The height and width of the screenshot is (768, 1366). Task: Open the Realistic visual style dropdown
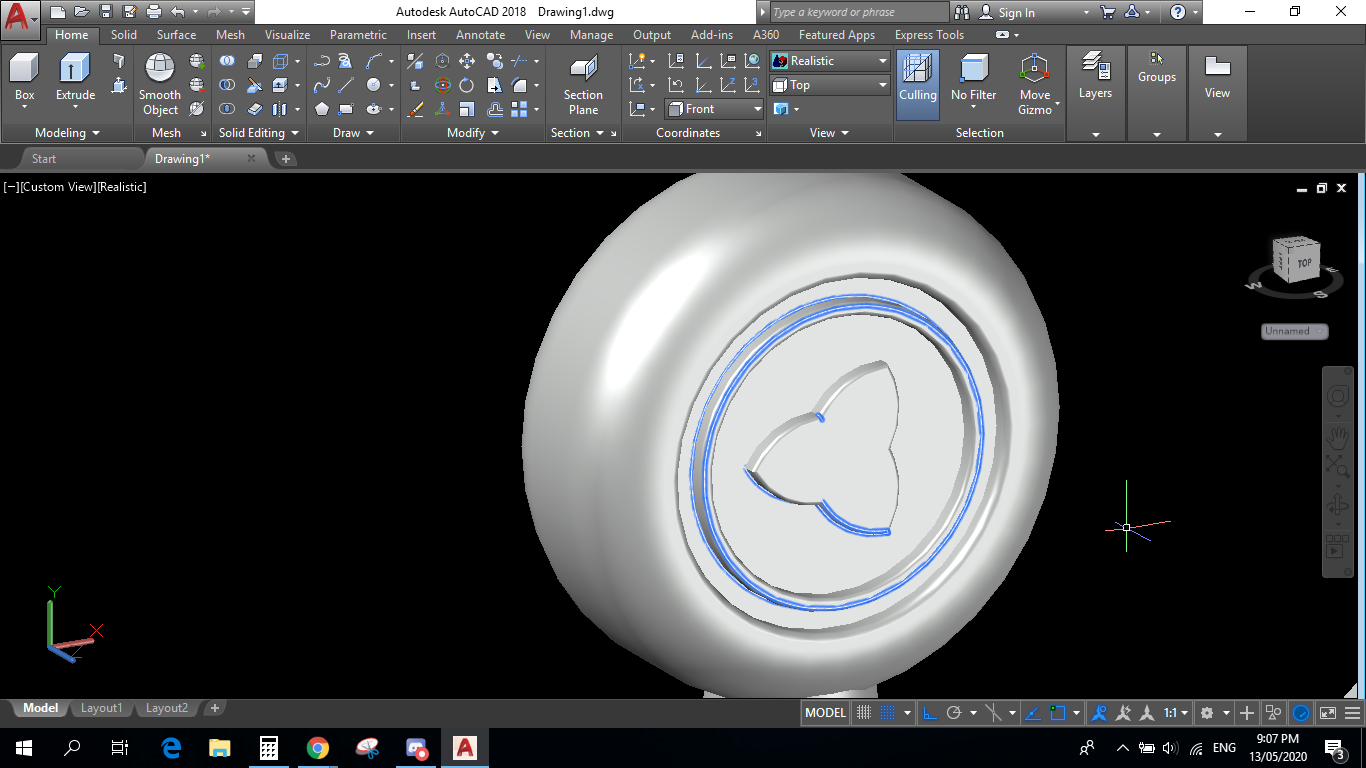point(830,61)
